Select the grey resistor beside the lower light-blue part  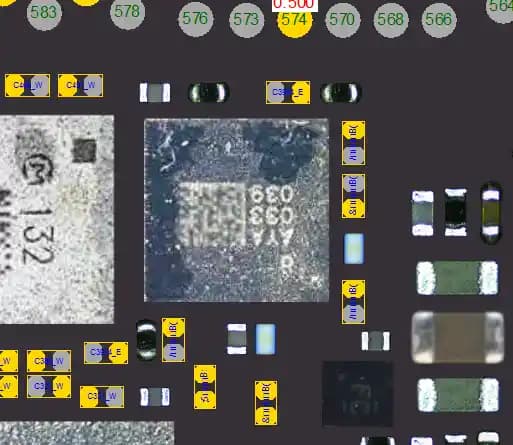tap(237, 339)
